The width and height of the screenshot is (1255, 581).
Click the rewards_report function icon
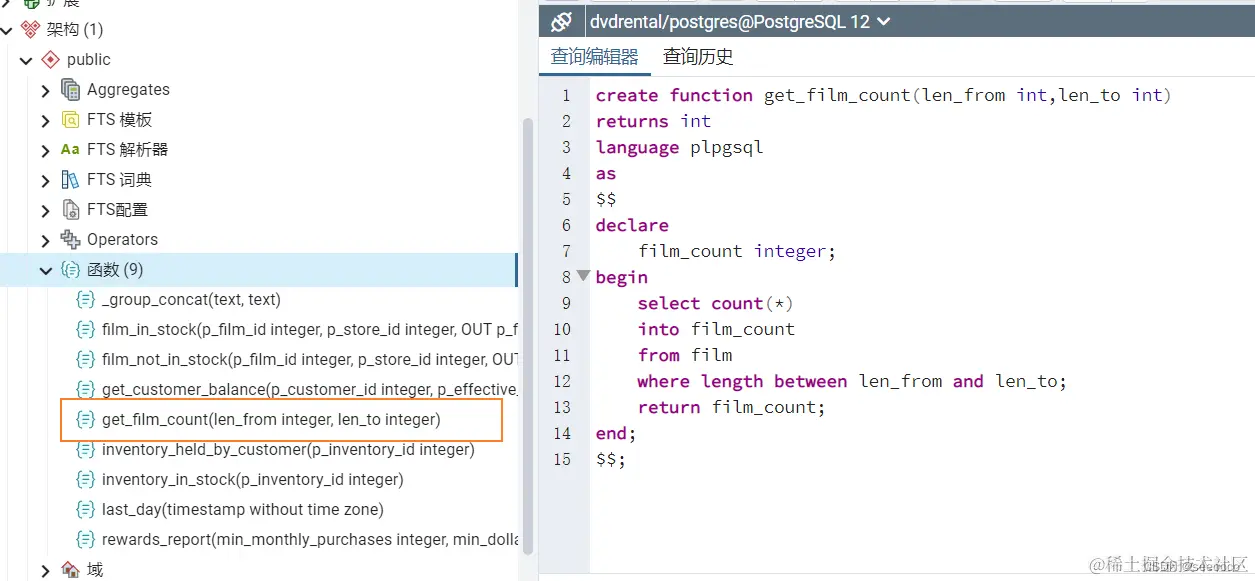[86, 540]
